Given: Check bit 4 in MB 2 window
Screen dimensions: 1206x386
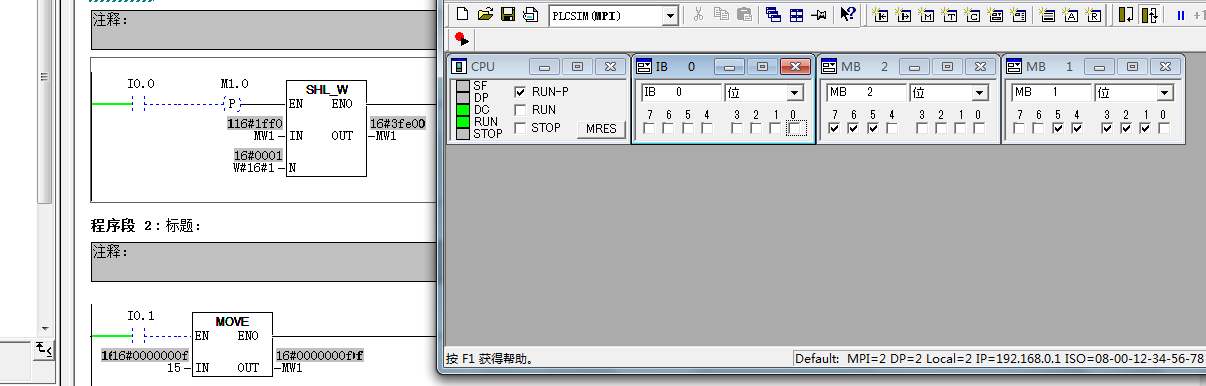Looking at the screenshot, I should pos(892,128).
